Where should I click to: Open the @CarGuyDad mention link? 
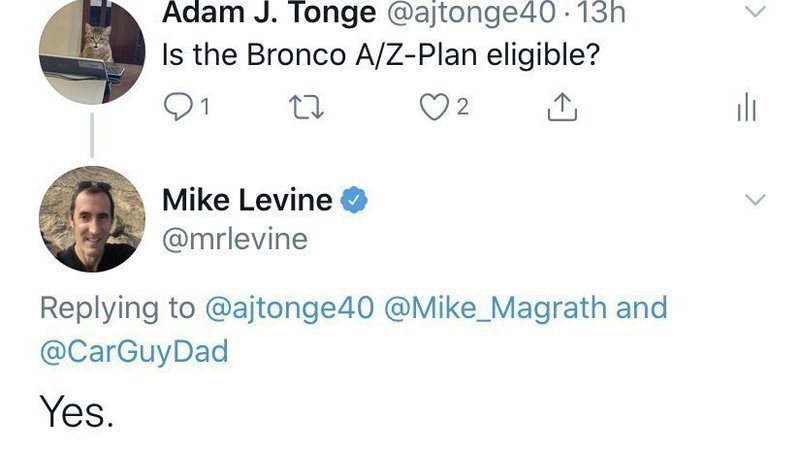tap(132, 351)
